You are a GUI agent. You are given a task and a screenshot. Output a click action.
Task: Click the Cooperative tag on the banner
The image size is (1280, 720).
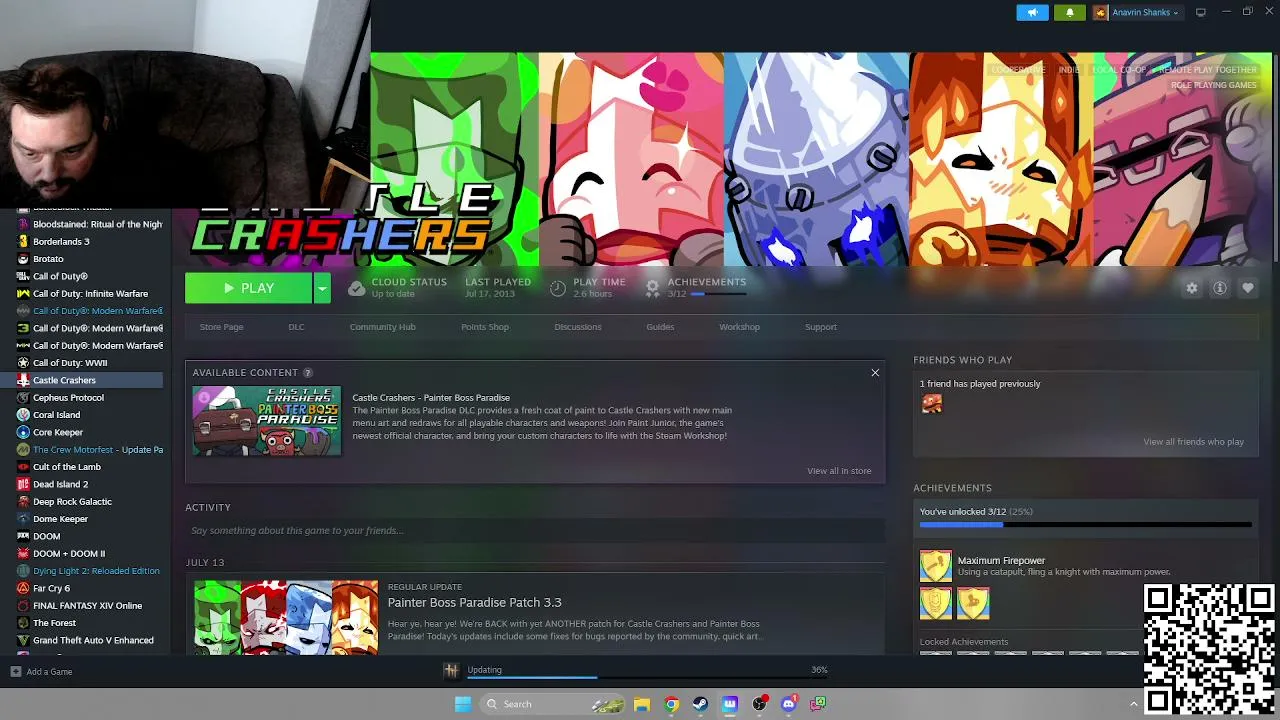1018,70
